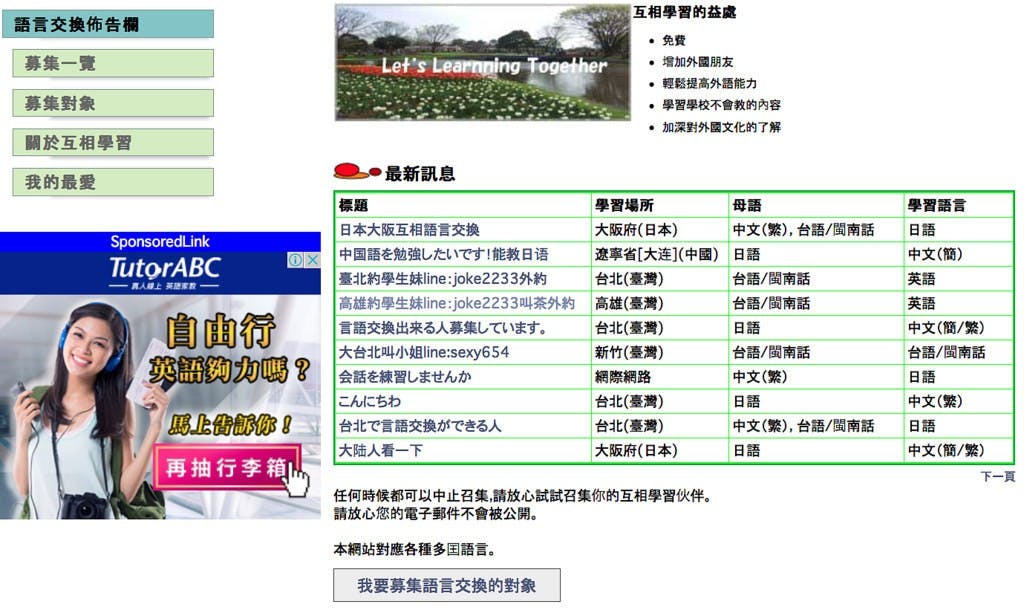
Task: Click bullet text 學習學校不會教的內容
Action: pos(721,105)
